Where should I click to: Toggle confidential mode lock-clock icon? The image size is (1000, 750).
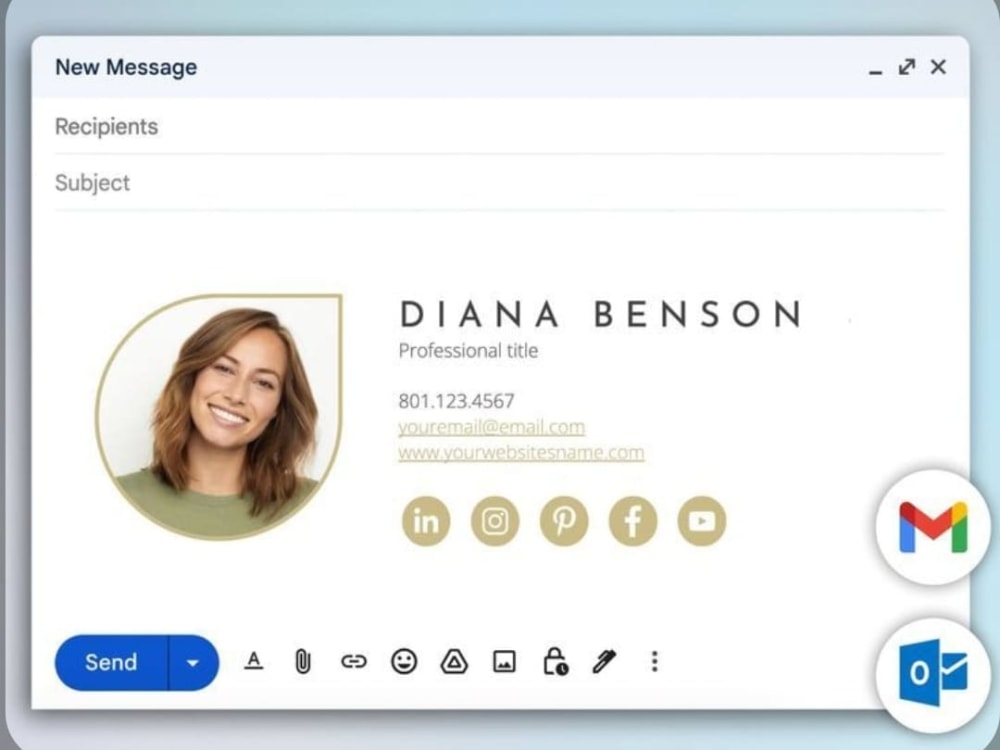click(x=555, y=661)
